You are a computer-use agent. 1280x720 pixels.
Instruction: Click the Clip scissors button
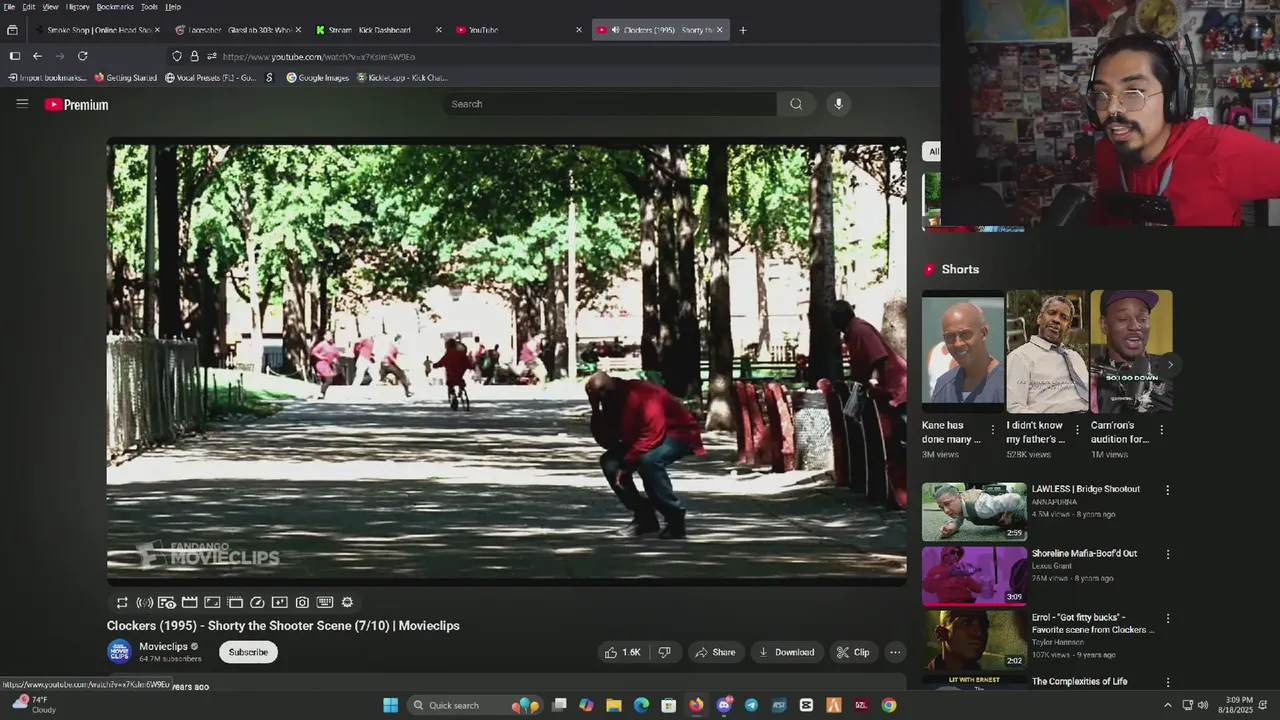point(853,652)
